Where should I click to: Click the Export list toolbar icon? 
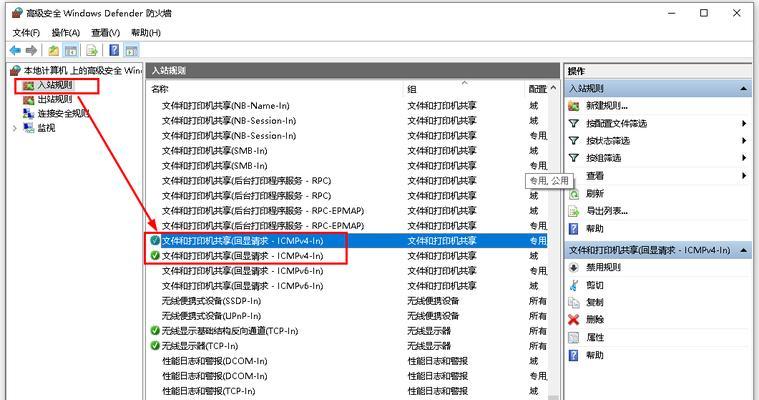[x=91, y=50]
